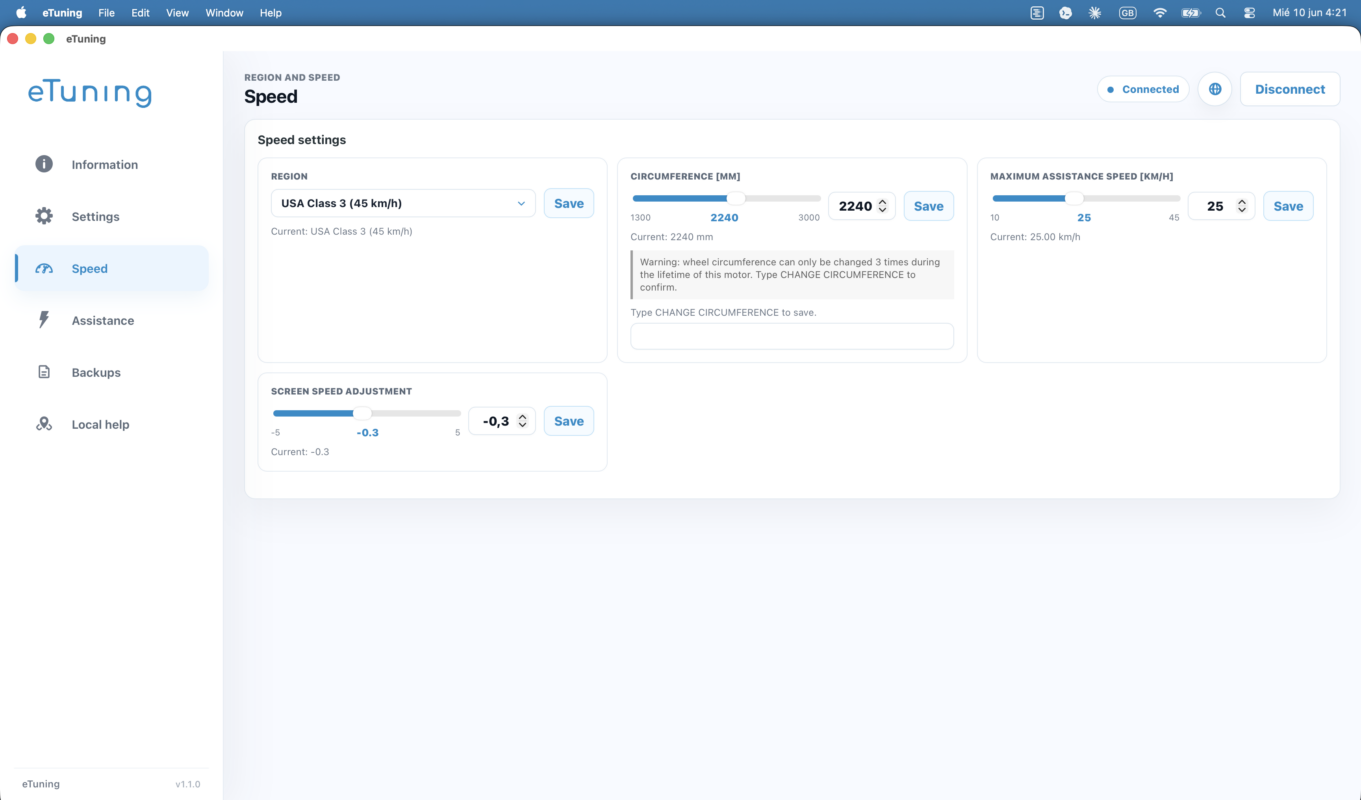Viewport: 1361px width, 800px height.
Task: Click the globe language icon
Action: (x=1215, y=89)
